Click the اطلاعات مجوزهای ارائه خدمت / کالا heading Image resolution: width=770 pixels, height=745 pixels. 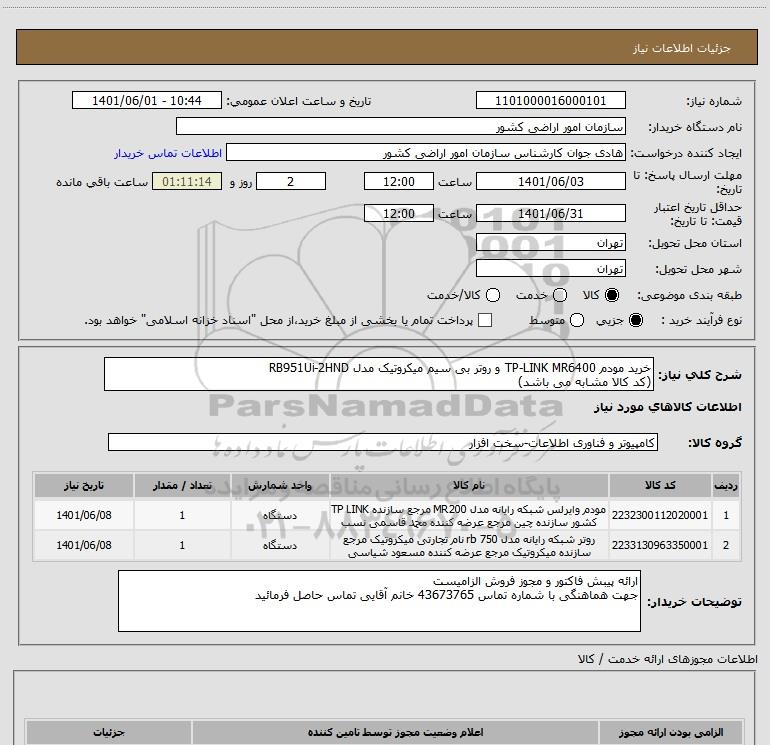point(667,659)
